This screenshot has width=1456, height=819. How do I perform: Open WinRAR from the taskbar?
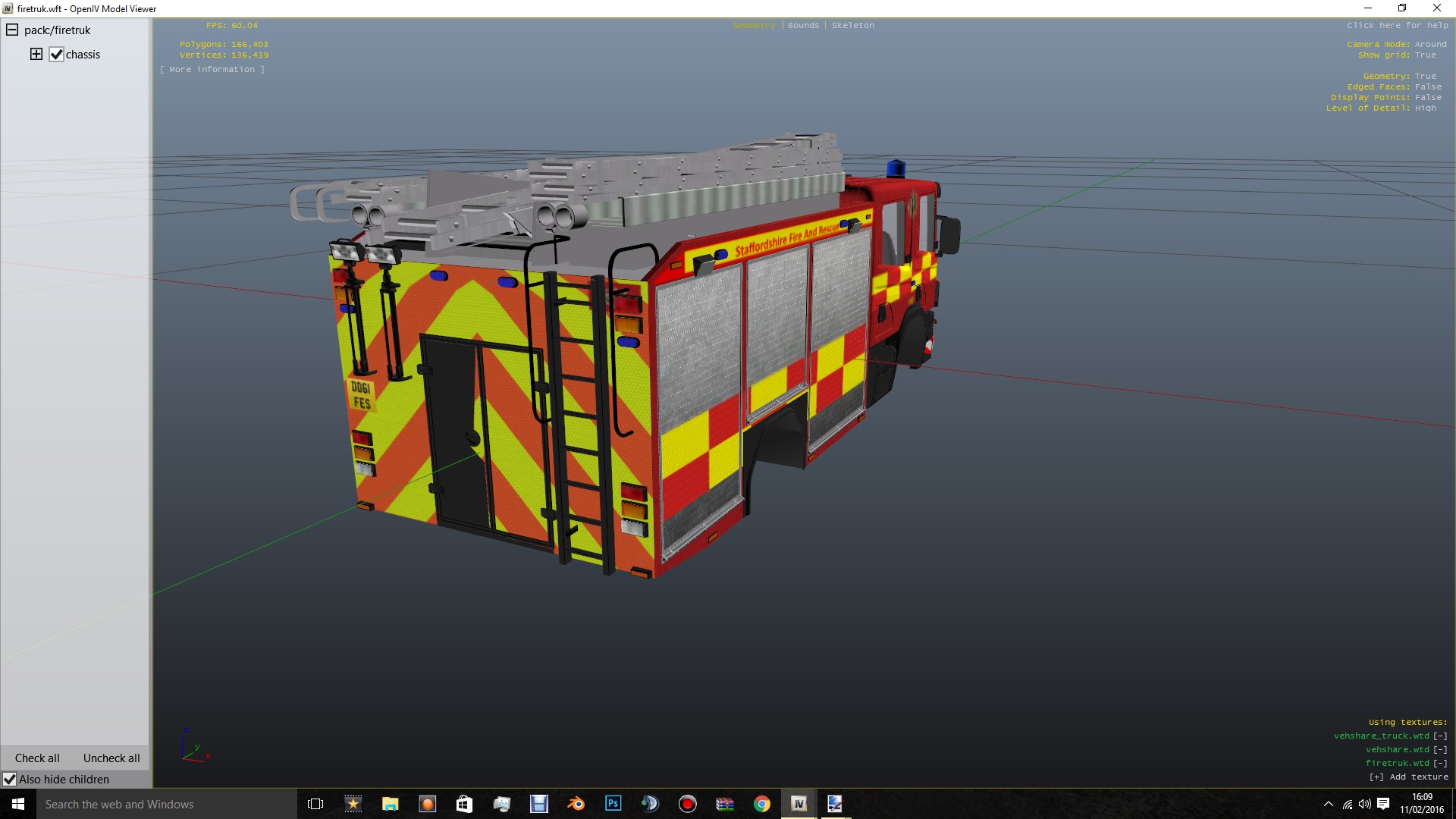(724, 804)
